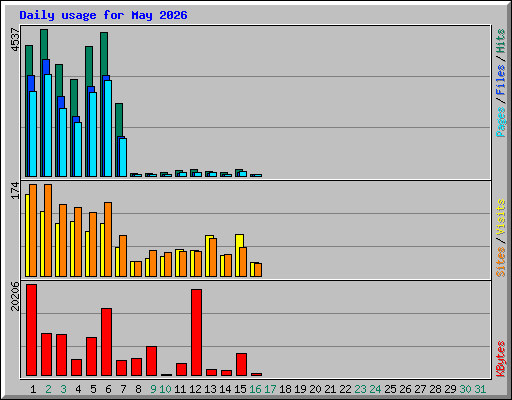Click the 20206 KBytes axis value
This screenshot has height=400, width=512.
[x=15, y=296]
